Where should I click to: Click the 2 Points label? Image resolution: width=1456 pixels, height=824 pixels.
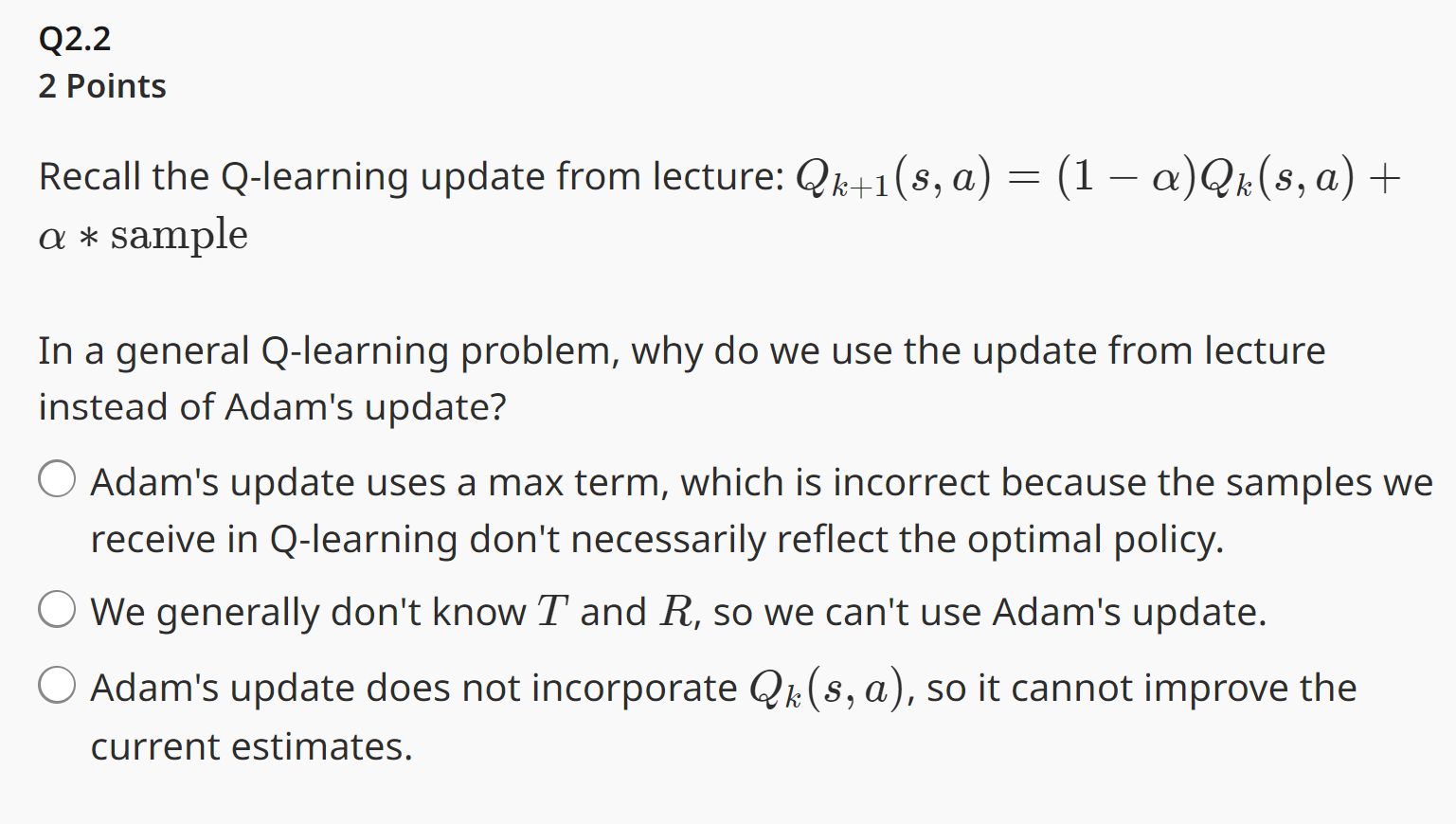point(101,85)
